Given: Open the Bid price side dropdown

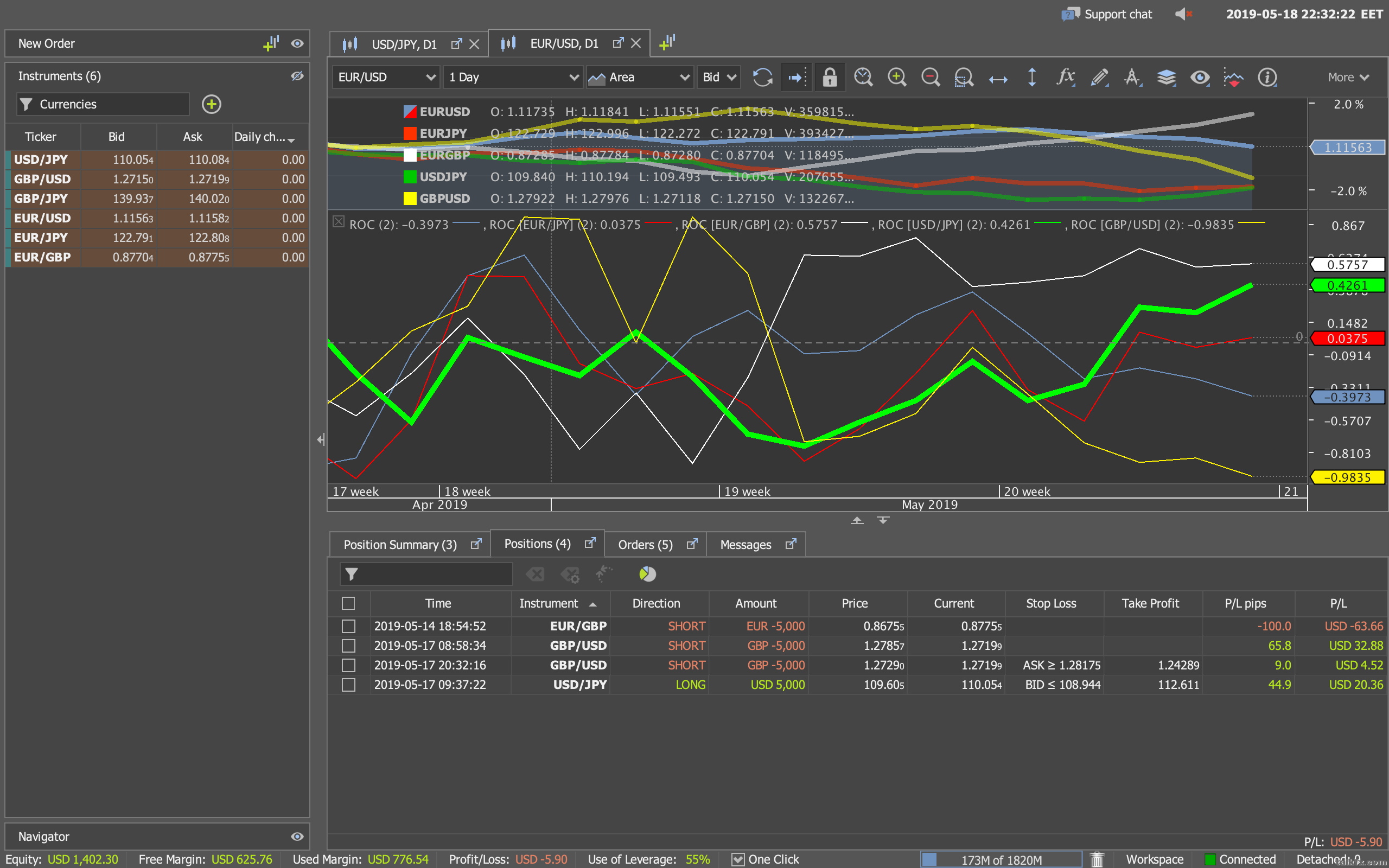Looking at the screenshot, I should coord(718,77).
